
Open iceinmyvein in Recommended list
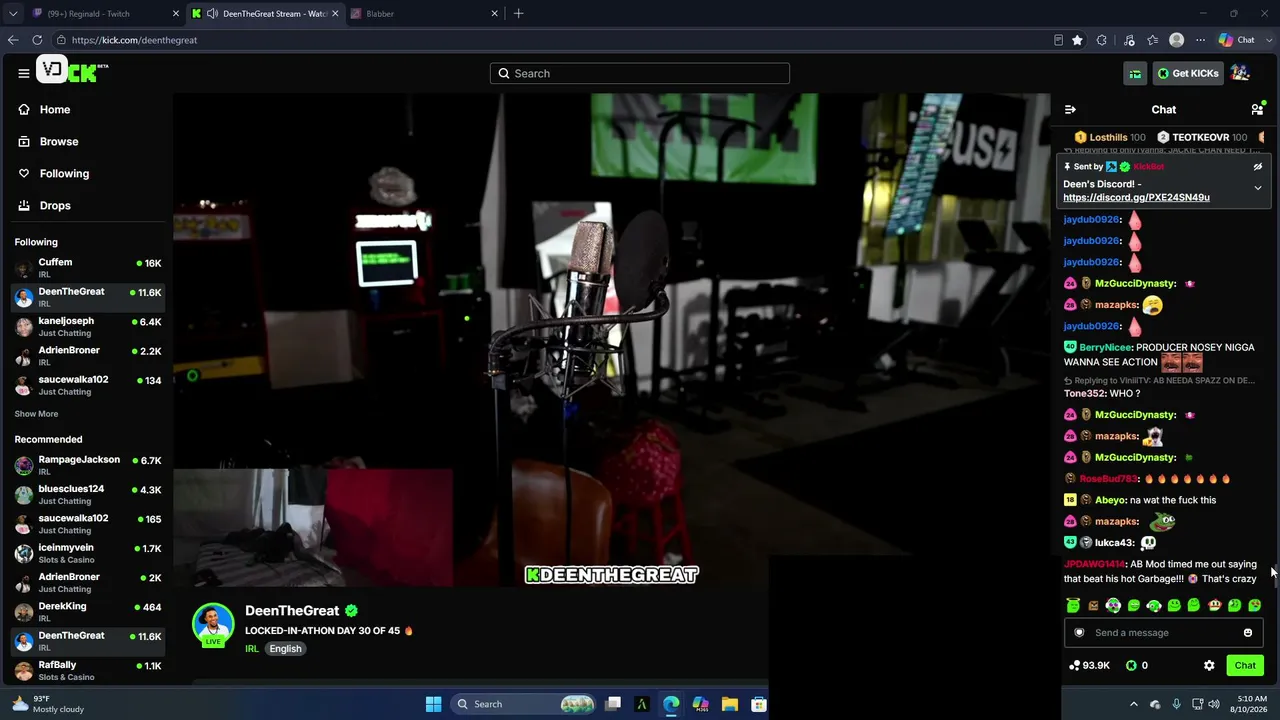coord(88,553)
